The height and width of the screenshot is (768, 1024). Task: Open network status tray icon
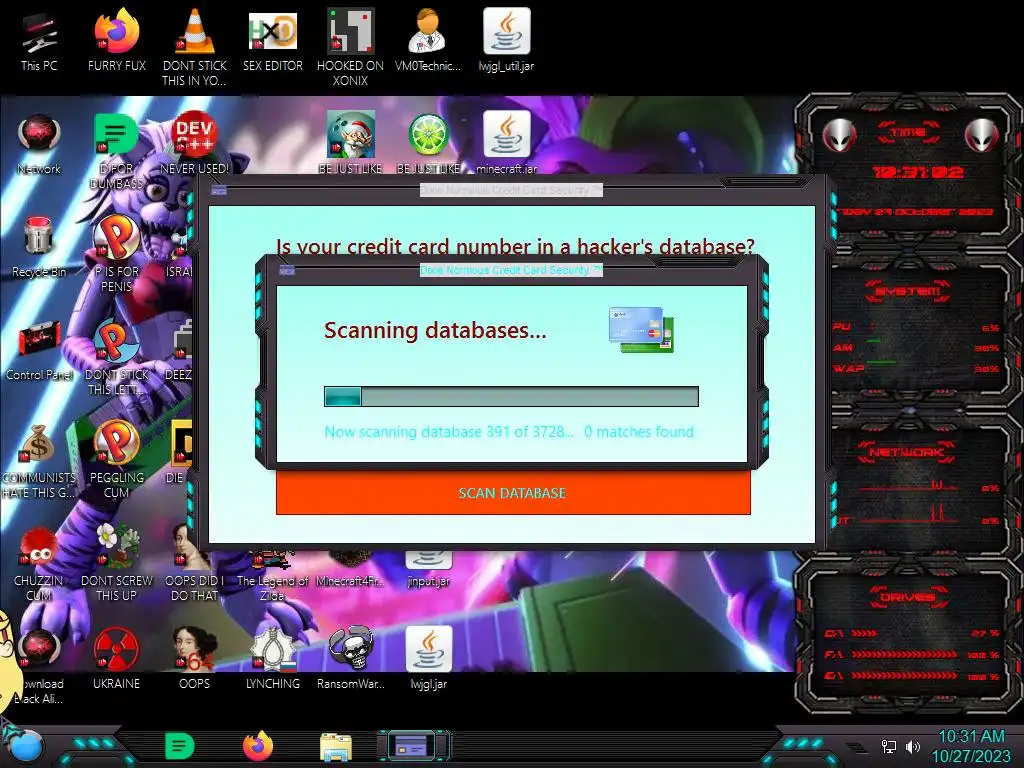[889, 746]
